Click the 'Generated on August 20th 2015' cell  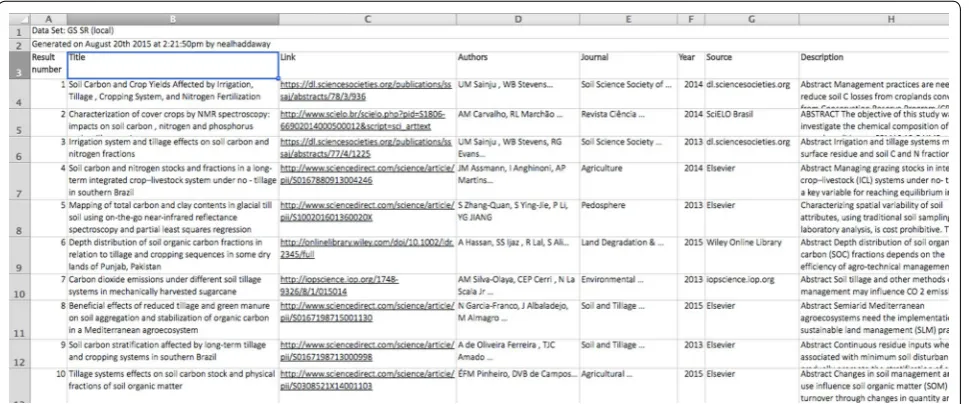[151, 44]
